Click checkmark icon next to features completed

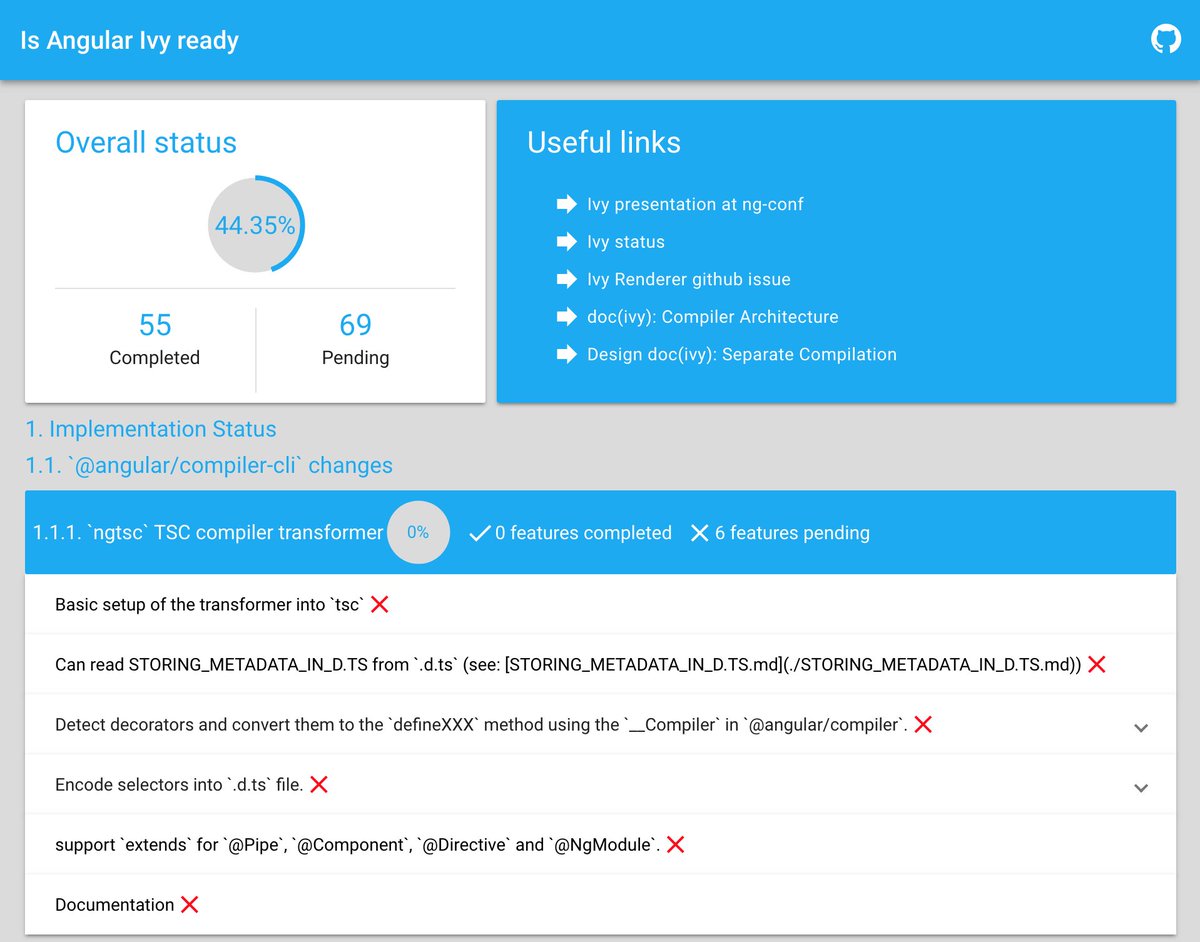pyautogui.click(x=479, y=533)
